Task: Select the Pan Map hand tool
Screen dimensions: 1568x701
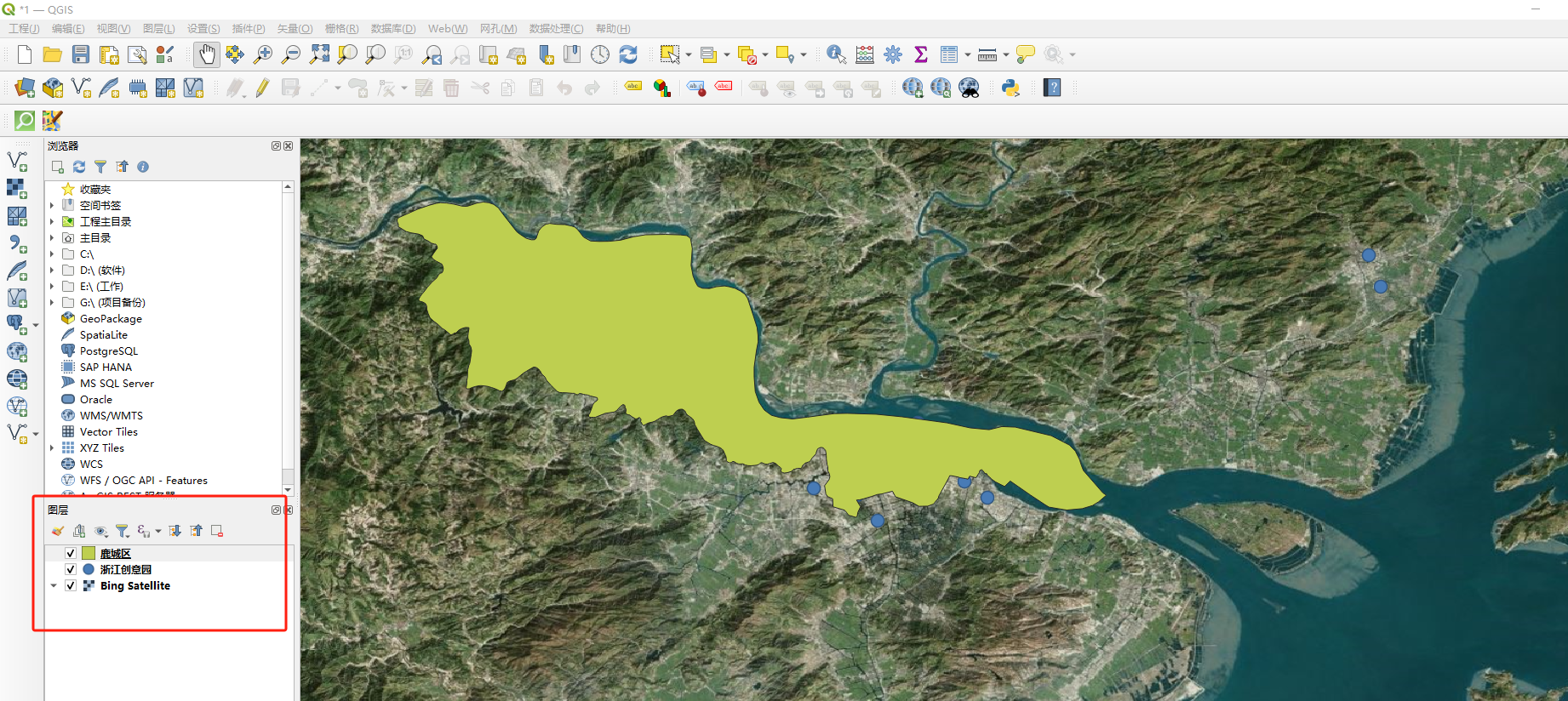Action: [206, 54]
